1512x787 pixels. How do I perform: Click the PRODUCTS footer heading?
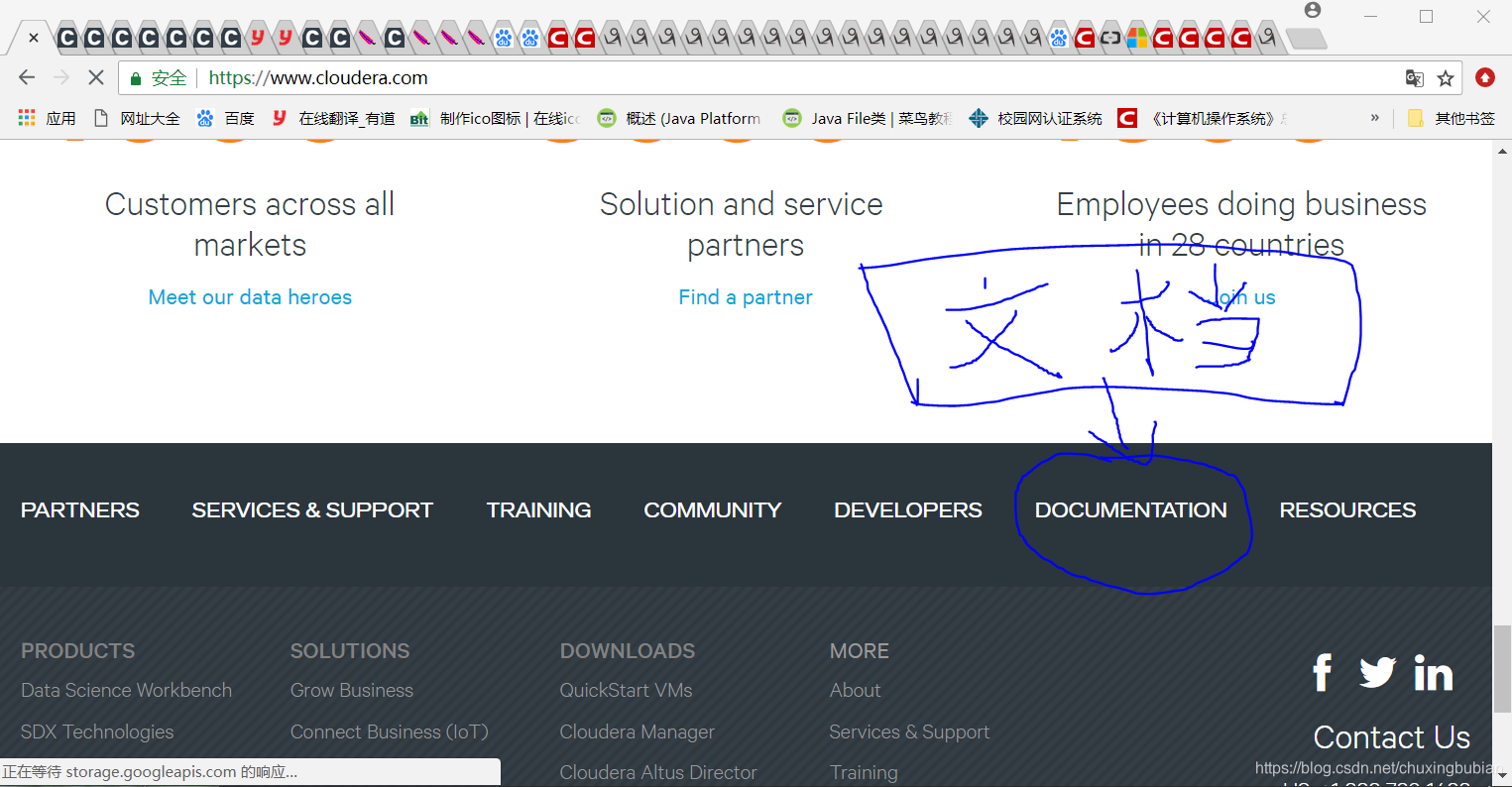[x=78, y=651]
